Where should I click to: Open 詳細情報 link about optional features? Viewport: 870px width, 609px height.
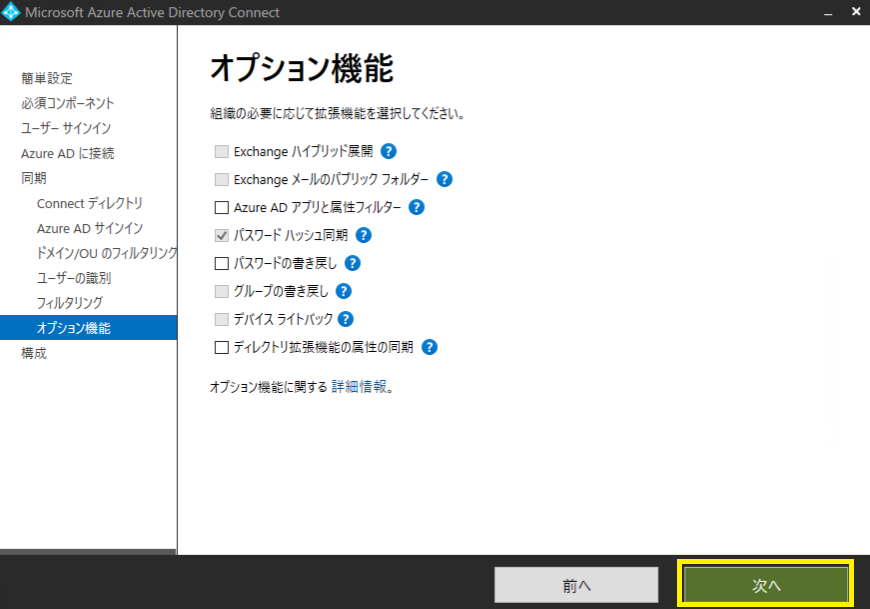coord(359,387)
